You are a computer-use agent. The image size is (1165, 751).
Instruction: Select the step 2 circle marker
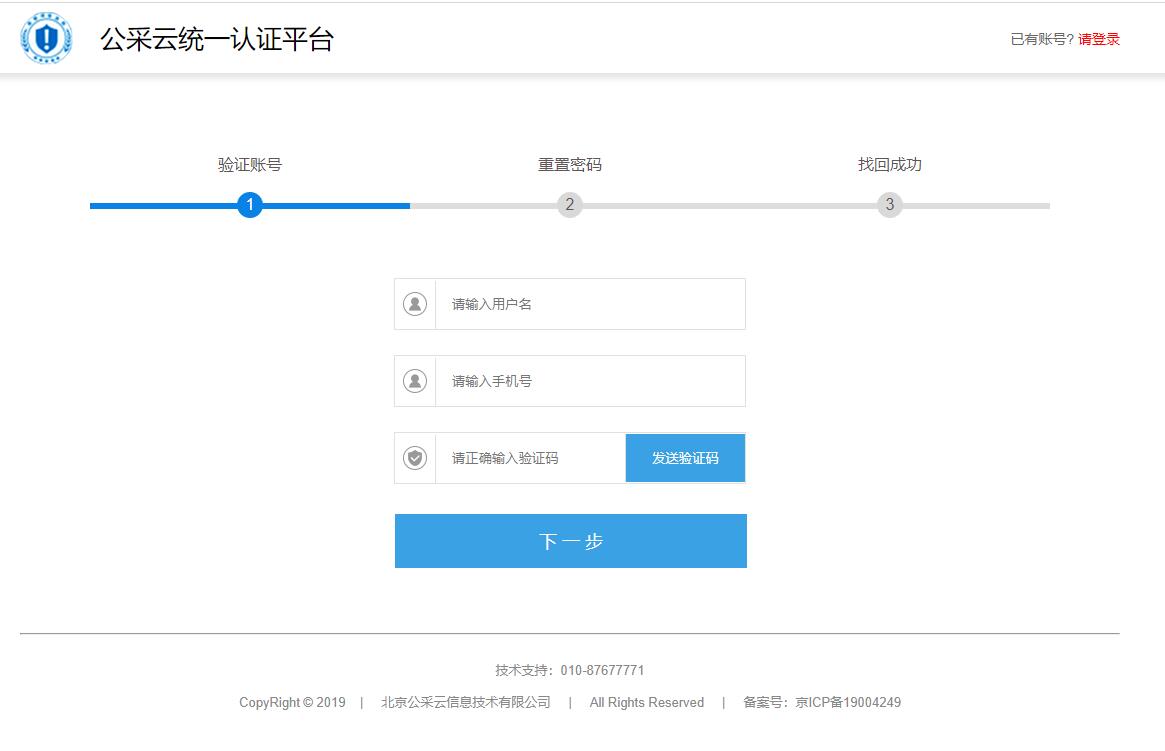[569, 205]
